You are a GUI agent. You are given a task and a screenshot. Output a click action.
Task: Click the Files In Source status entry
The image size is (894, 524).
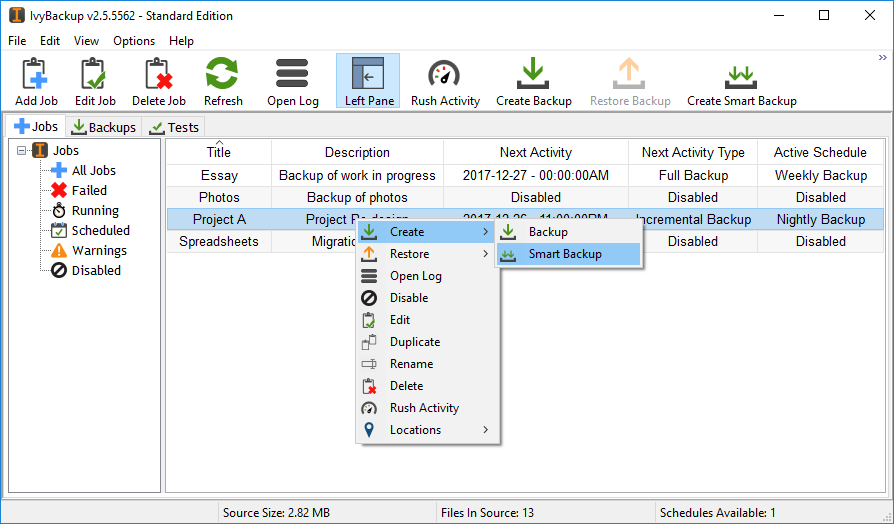(x=487, y=513)
